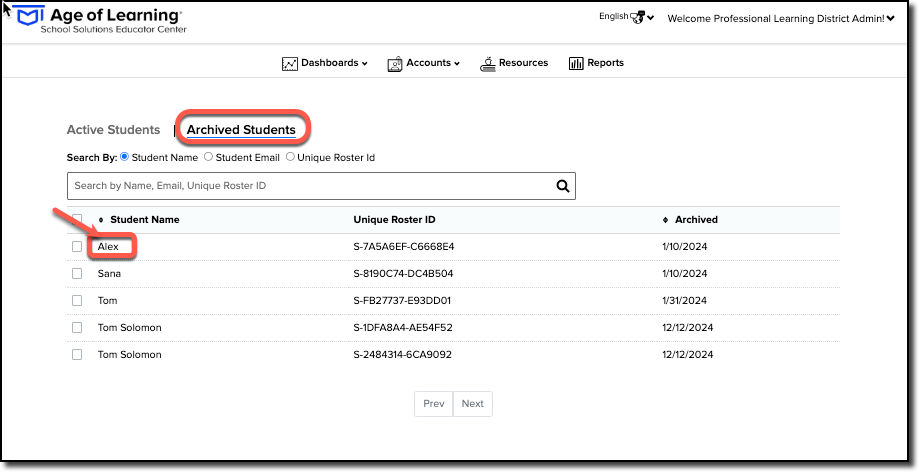Click the Accounts profile icon
The image size is (919, 472).
(395, 64)
